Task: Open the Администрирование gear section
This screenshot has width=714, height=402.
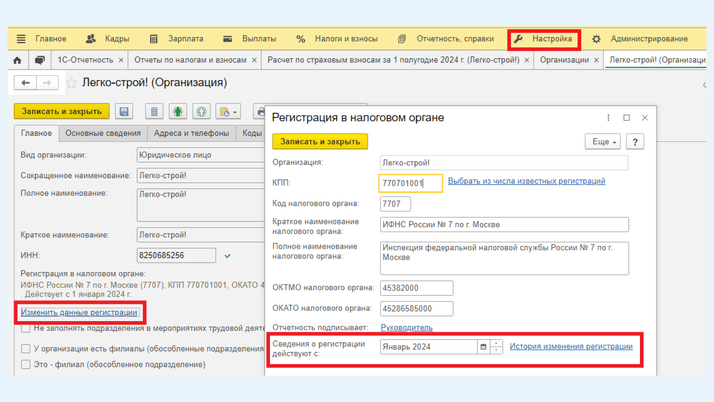Action: coord(638,39)
